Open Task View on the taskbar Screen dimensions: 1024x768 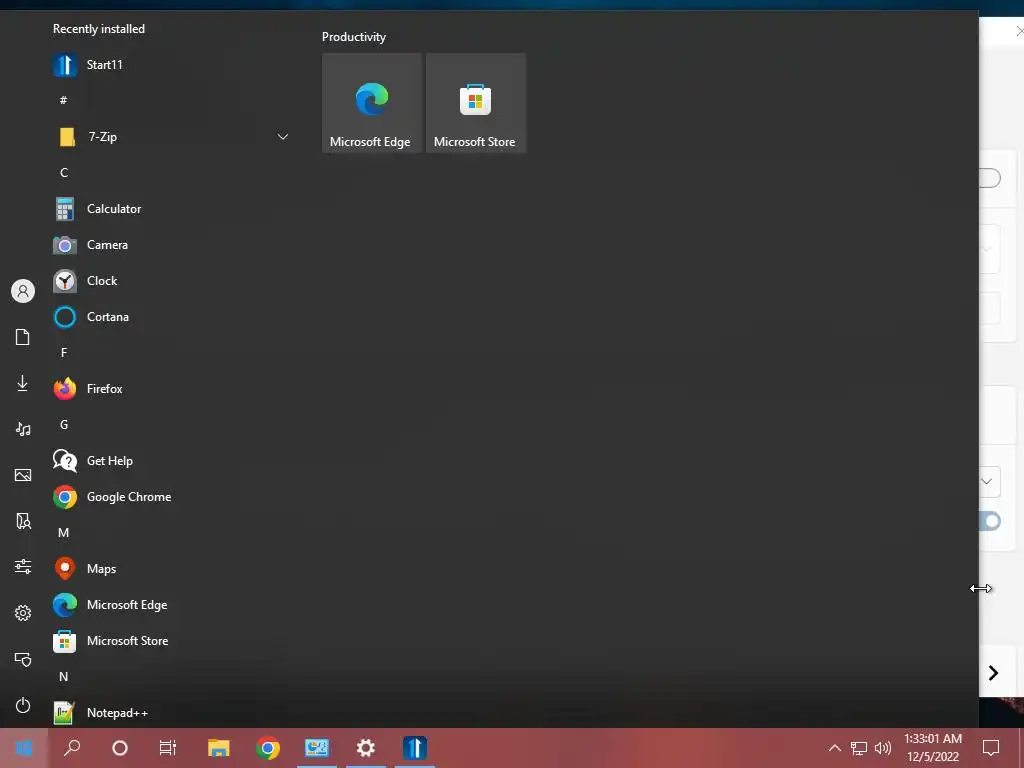point(168,748)
